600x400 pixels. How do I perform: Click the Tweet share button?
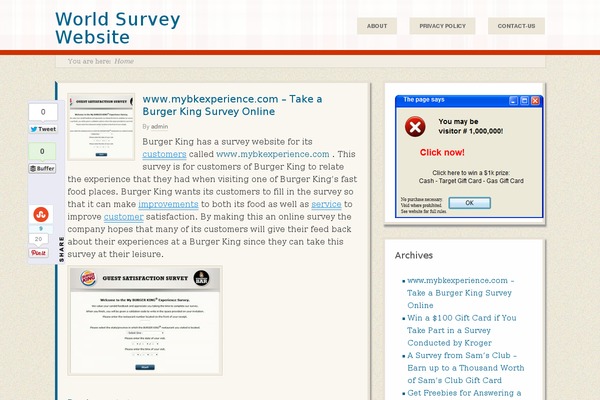point(43,129)
